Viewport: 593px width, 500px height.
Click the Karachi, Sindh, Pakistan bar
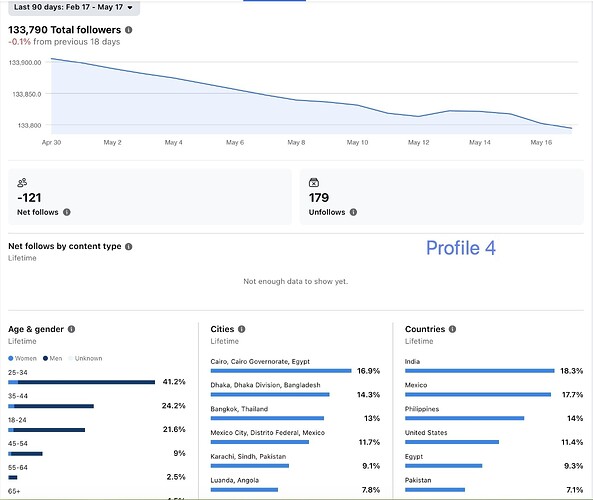tap(250, 466)
